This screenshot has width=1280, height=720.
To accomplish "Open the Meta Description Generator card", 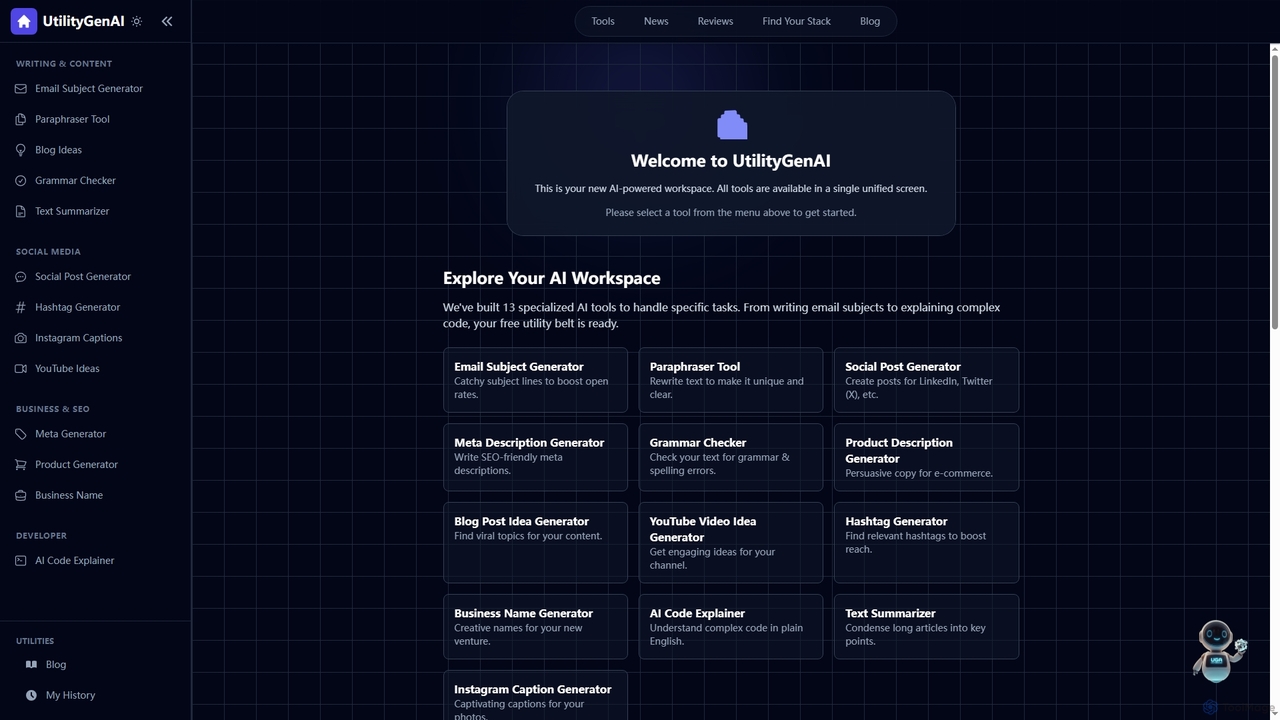I will click(x=535, y=457).
